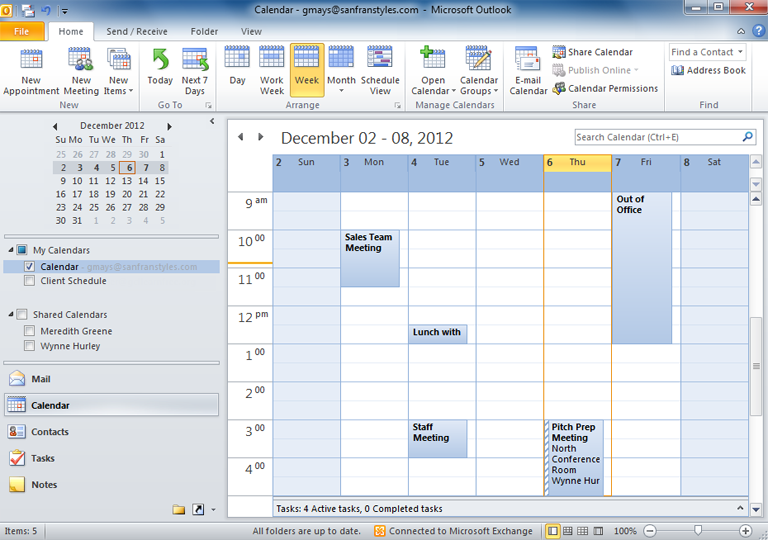Switch to the Send / Receive tab
Viewport: 768px width, 540px height.
click(x=138, y=31)
